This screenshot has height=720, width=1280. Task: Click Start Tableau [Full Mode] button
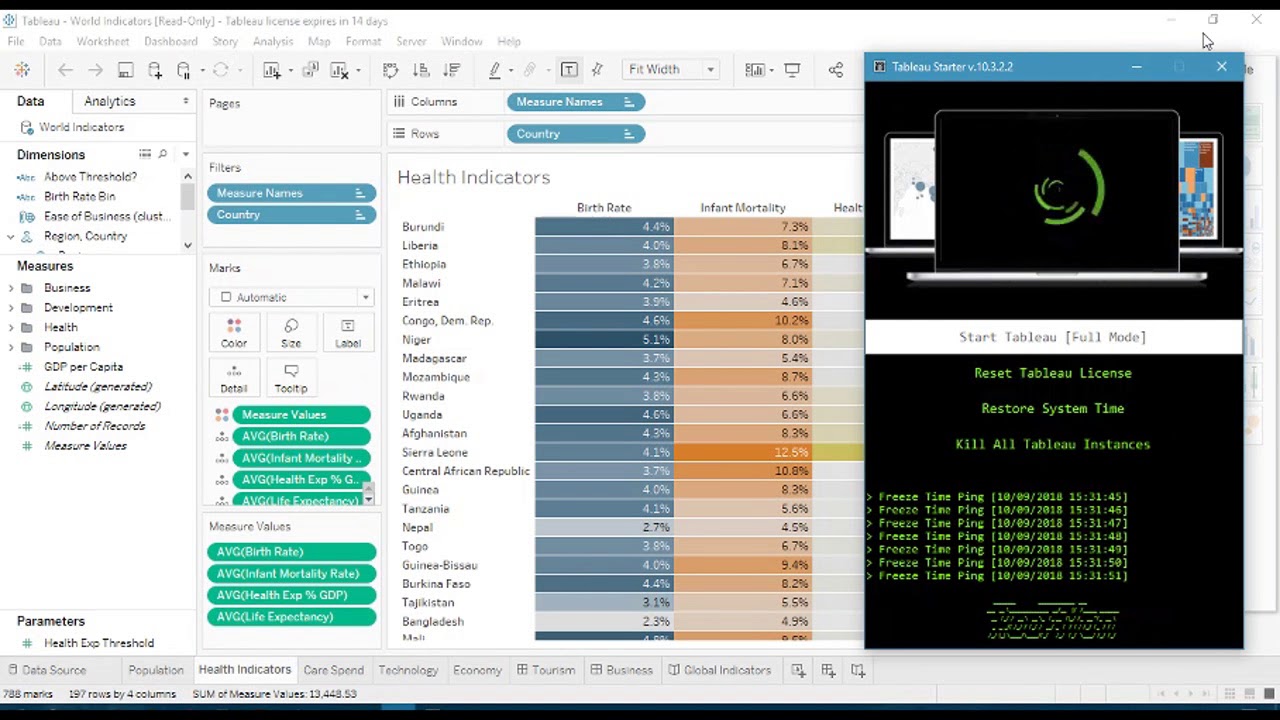(1053, 337)
